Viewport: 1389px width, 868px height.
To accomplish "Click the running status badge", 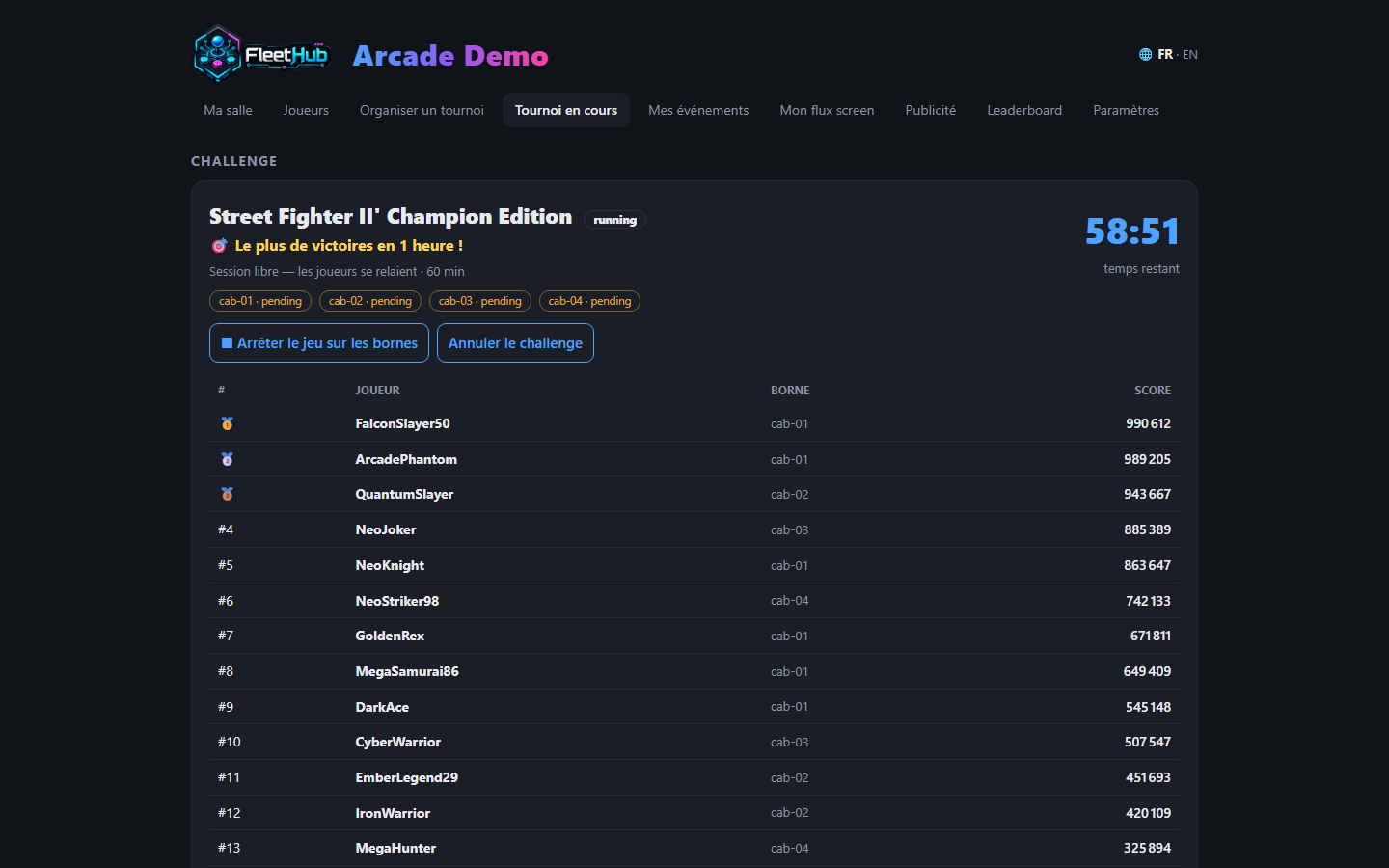I will 615,220.
